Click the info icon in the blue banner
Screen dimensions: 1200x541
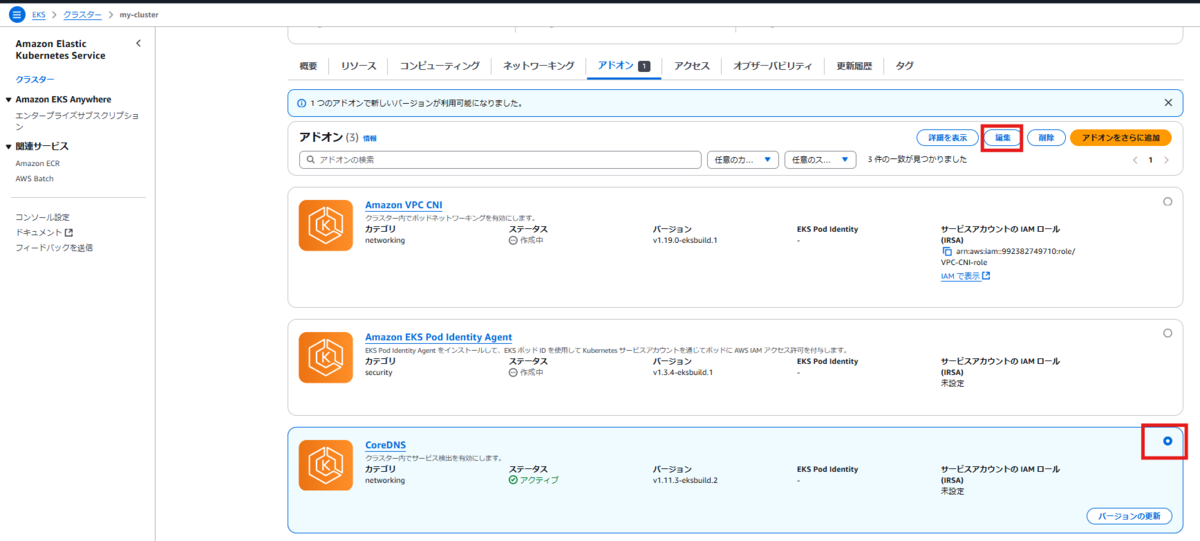point(302,103)
